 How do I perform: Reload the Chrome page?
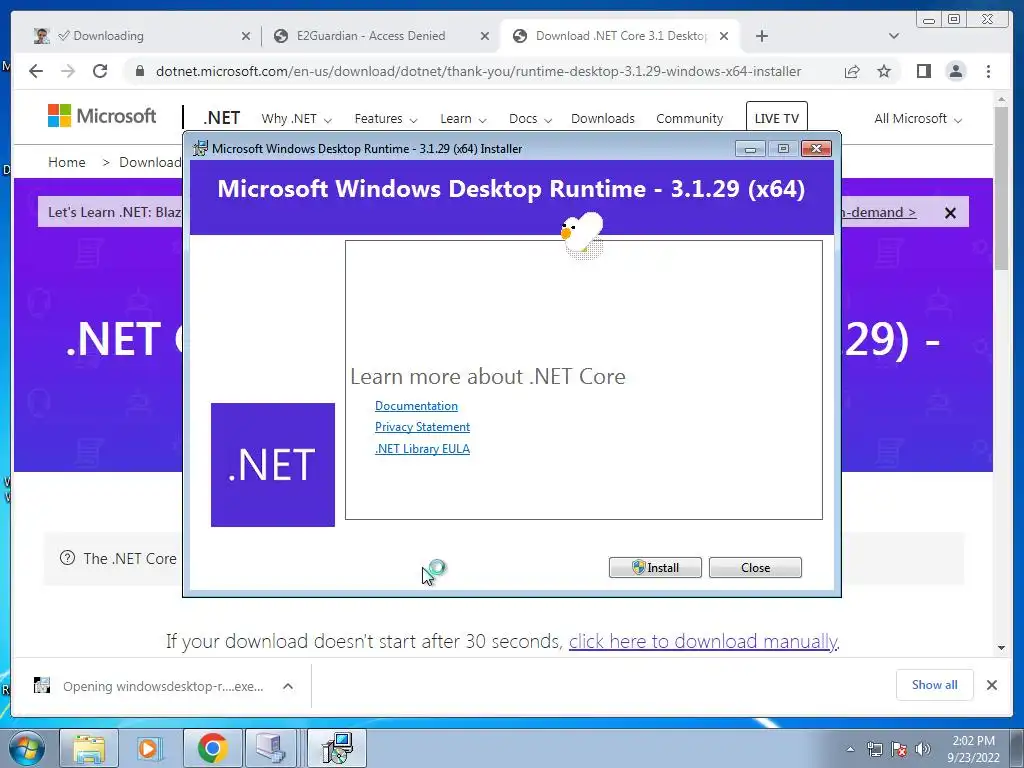coord(100,71)
